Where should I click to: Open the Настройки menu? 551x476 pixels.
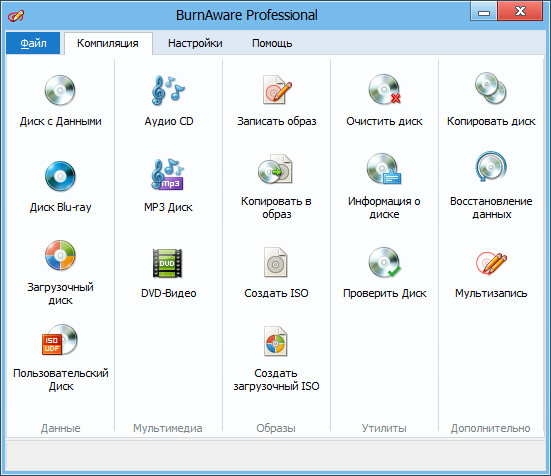(x=195, y=43)
